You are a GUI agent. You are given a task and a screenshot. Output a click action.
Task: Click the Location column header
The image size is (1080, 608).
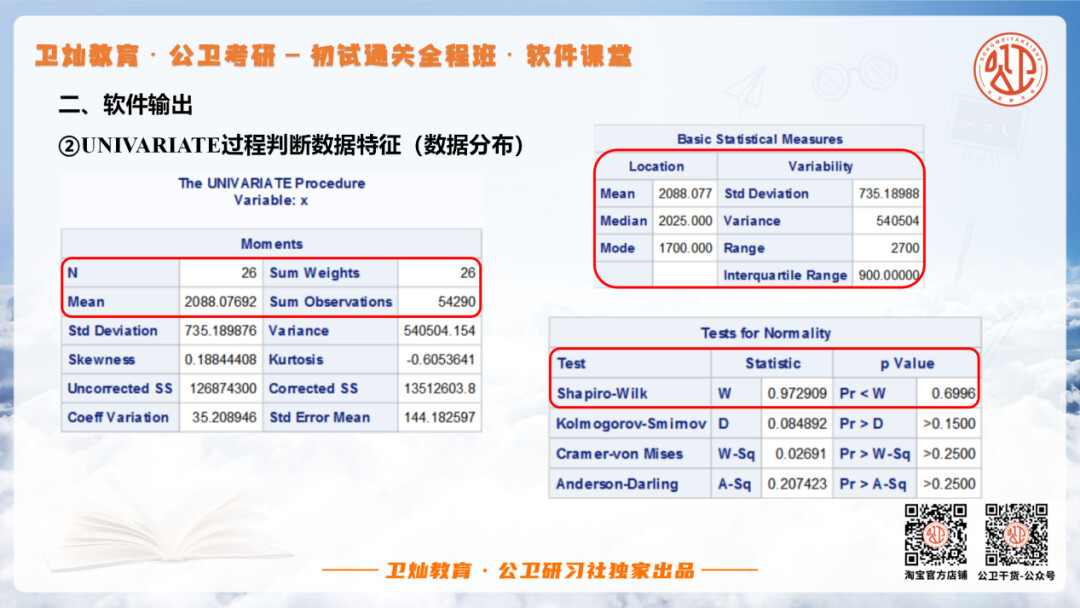pos(656,167)
